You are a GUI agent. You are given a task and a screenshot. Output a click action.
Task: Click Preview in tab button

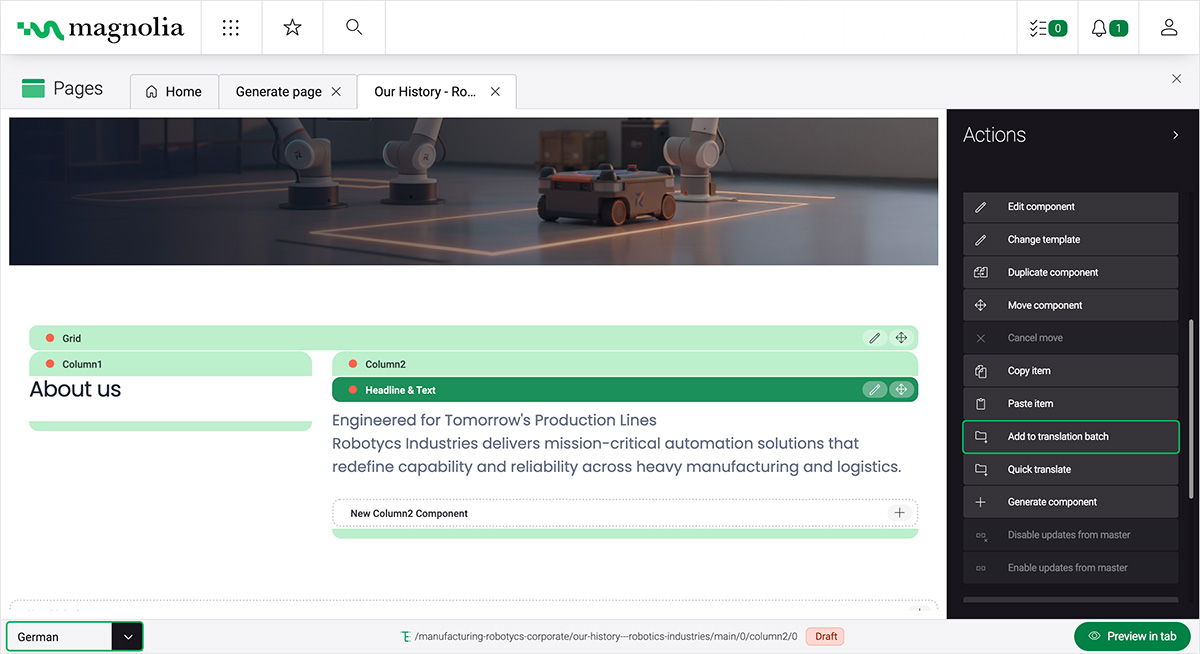click(1131, 636)
